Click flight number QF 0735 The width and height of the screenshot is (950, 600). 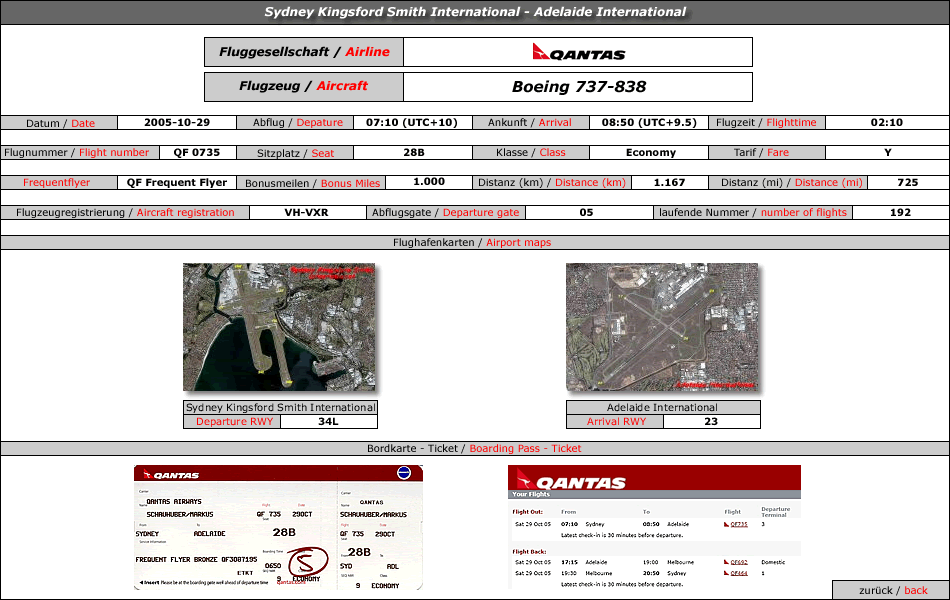196,153
